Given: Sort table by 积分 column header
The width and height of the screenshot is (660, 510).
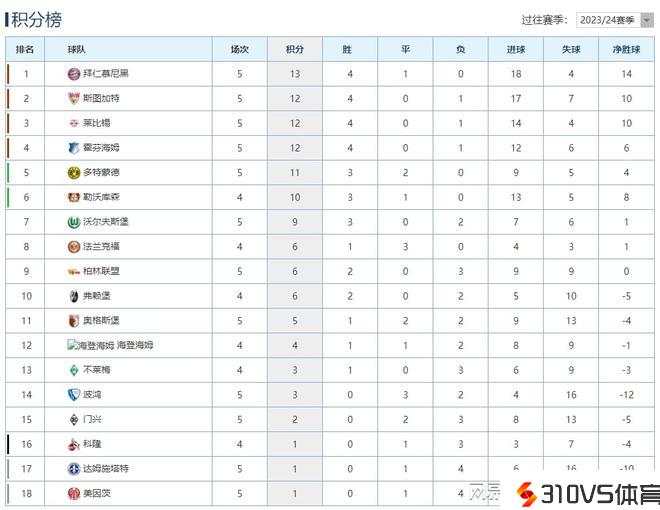Looking at the screenshot, I should pos(295,49).
